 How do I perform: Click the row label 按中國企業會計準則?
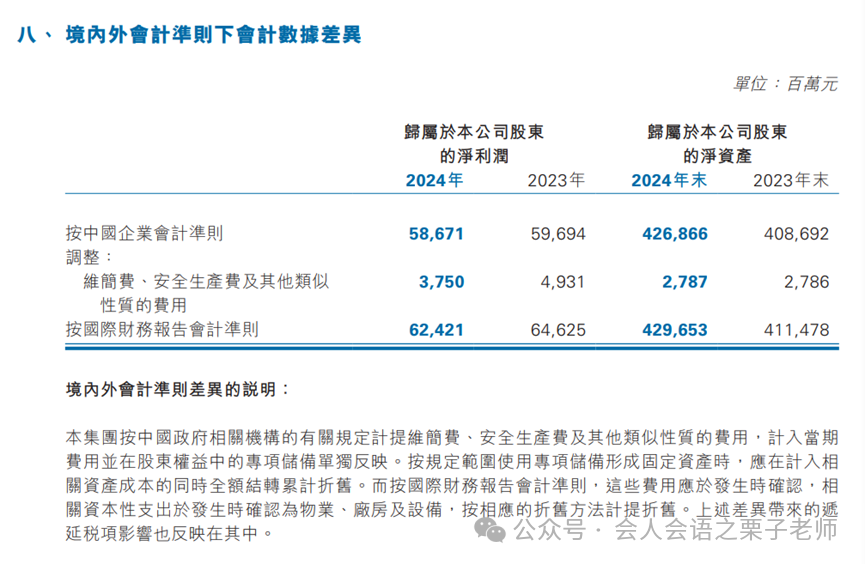coord(145,233)
